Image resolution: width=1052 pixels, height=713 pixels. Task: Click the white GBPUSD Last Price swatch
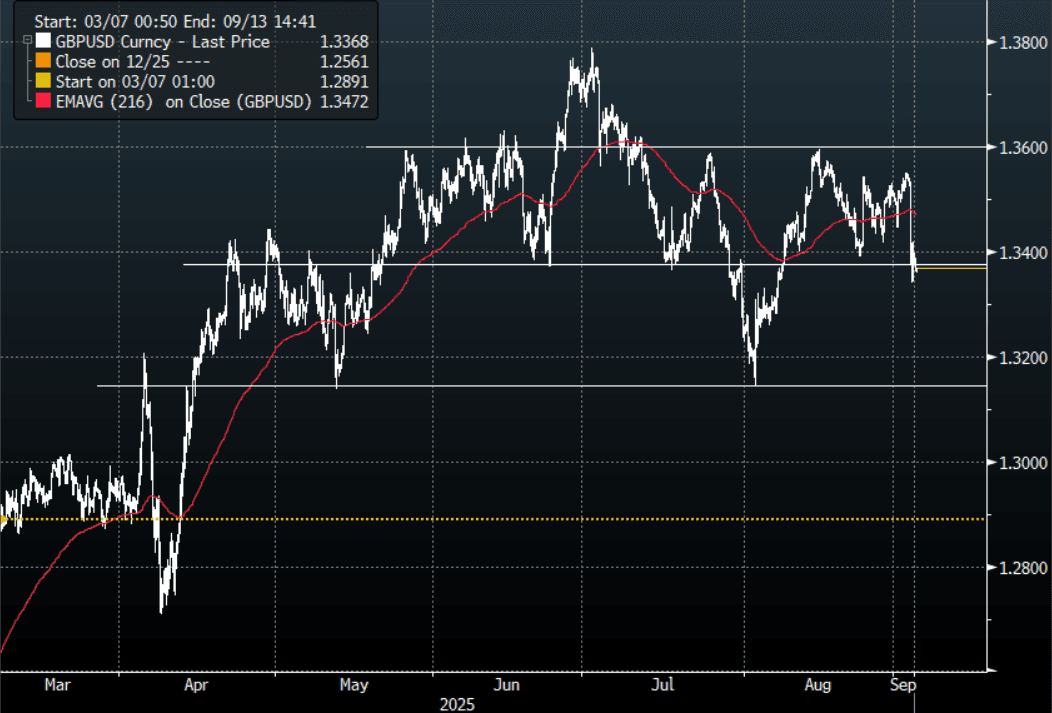click(x=41, y=40)
